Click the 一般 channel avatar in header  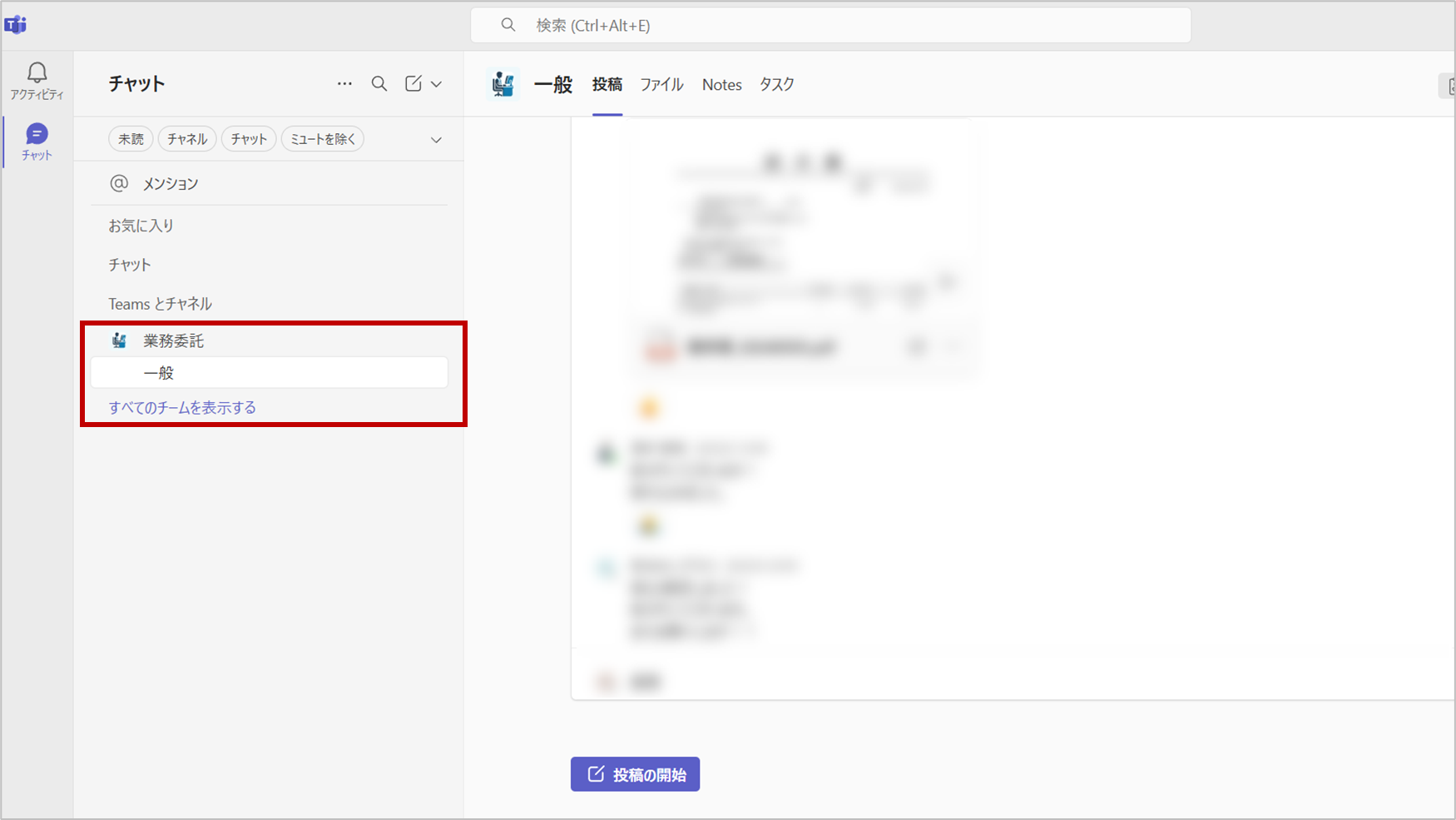pyautogui.click(x=503, y=84)
